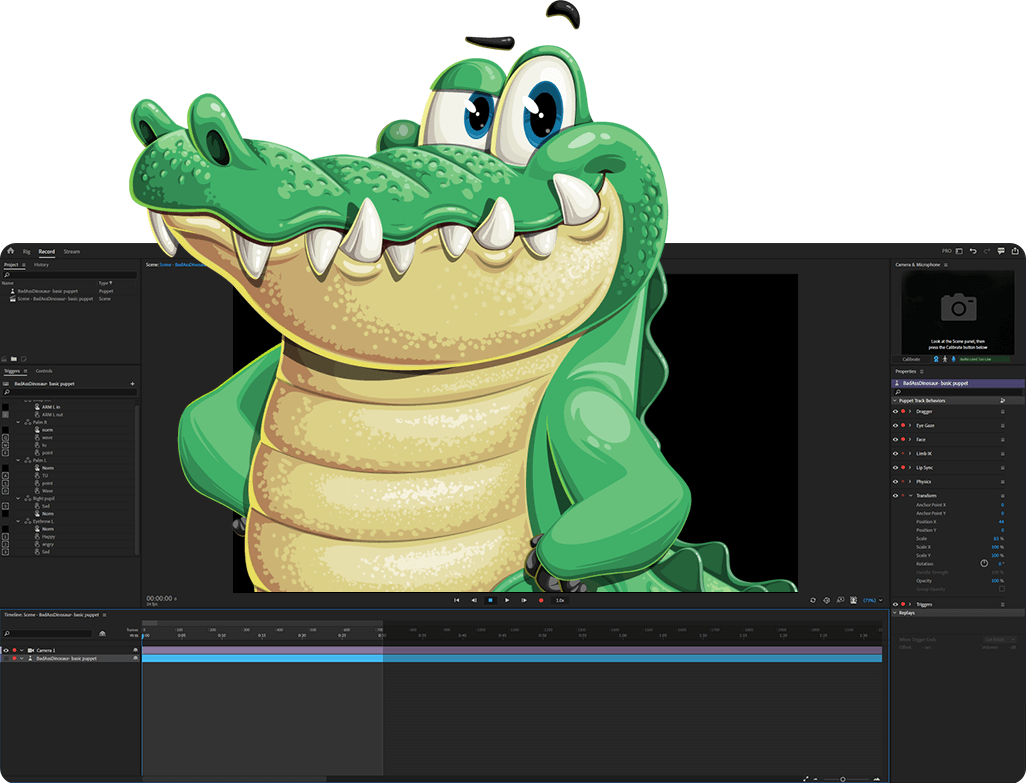
Task: Add a new trigger with plus icon
Action: (x=132, y=383)
